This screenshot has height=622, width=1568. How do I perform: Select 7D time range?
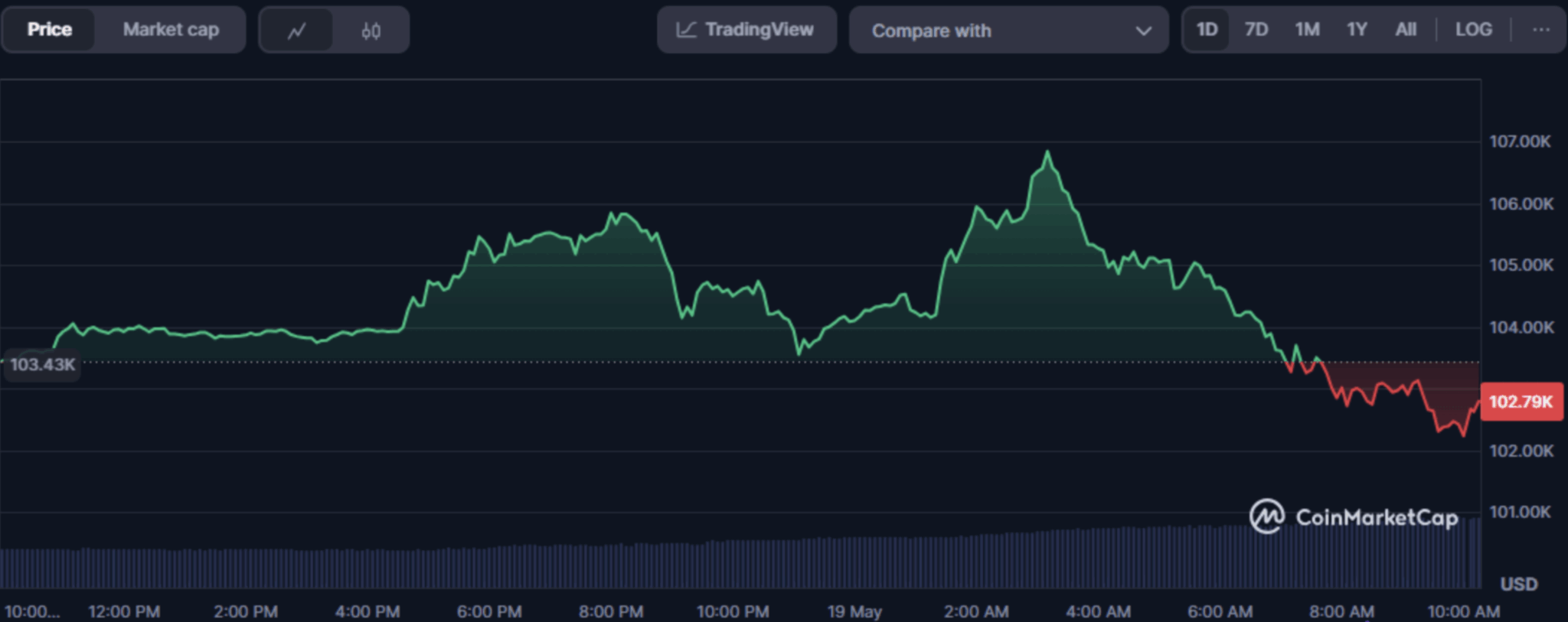1256,30
